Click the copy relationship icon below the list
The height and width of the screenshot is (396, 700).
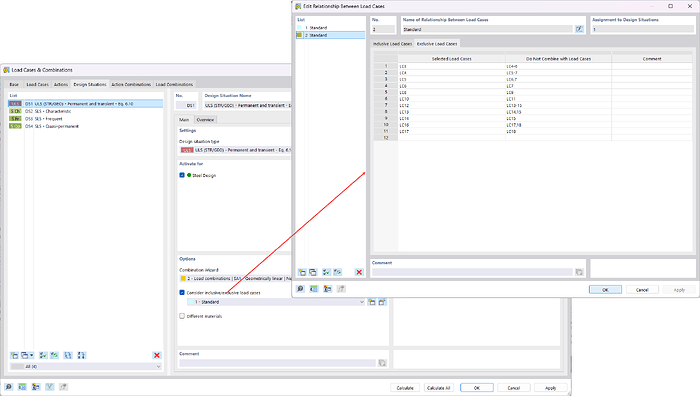tap(313, 272)
